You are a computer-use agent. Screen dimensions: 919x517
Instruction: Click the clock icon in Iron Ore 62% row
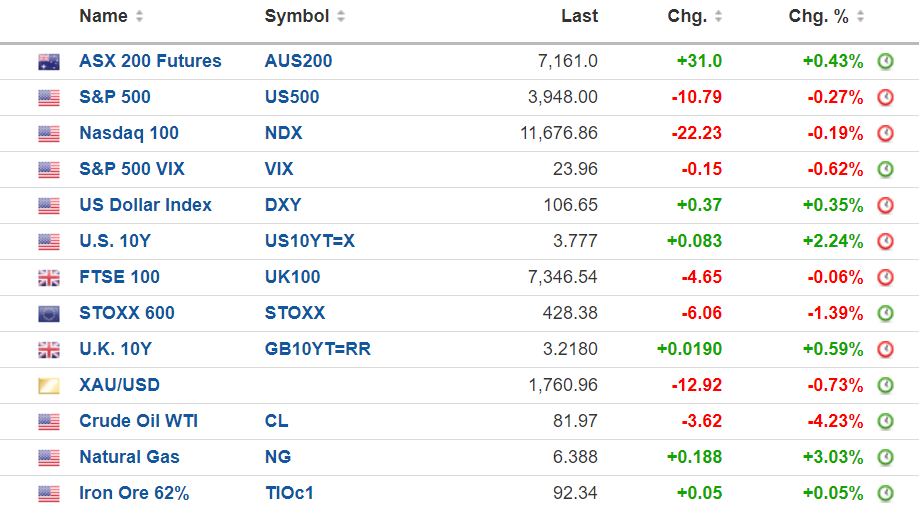885,493
